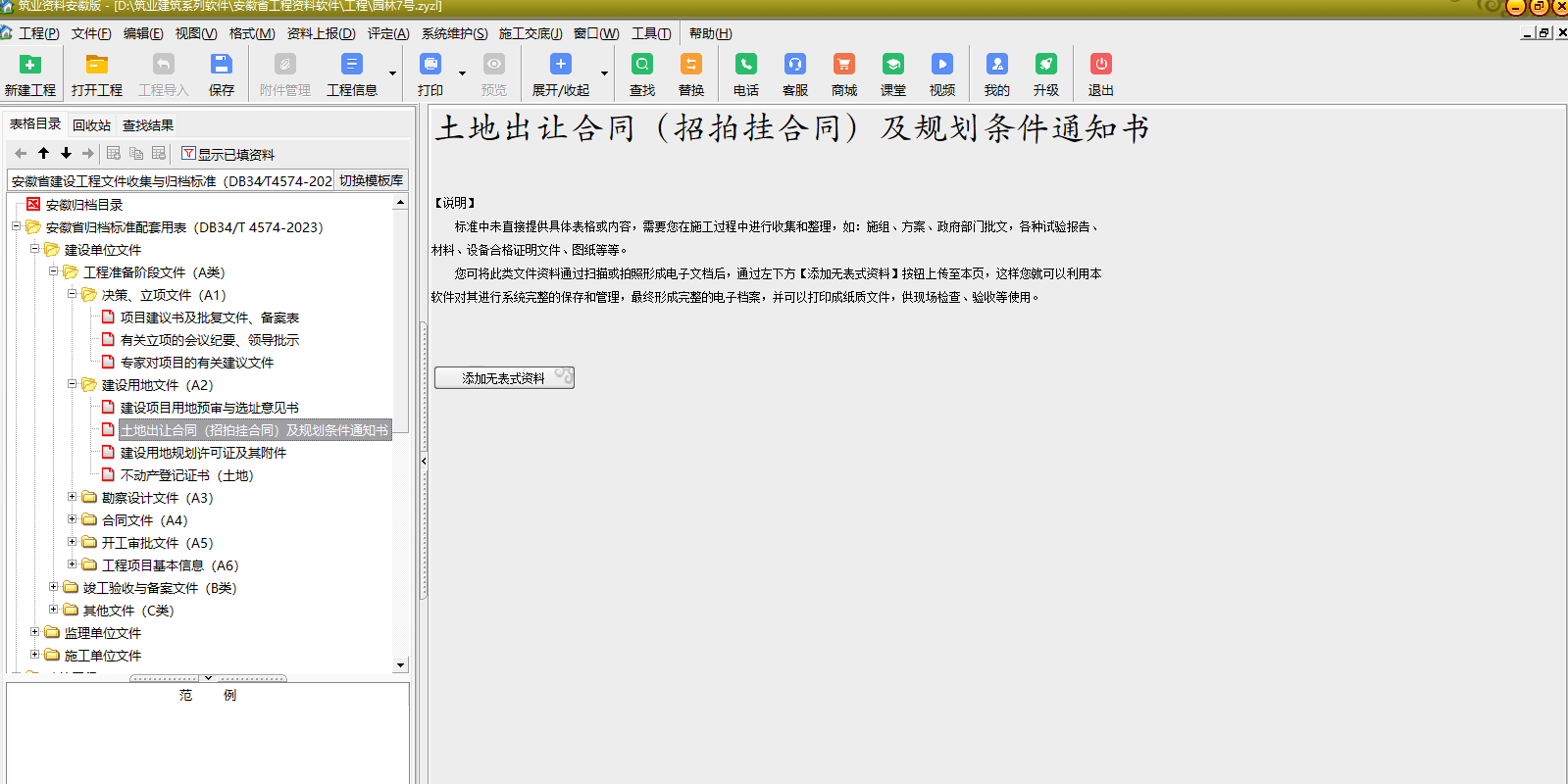
Task: Click the 退出 exit icon
Action: [1100, 66]
